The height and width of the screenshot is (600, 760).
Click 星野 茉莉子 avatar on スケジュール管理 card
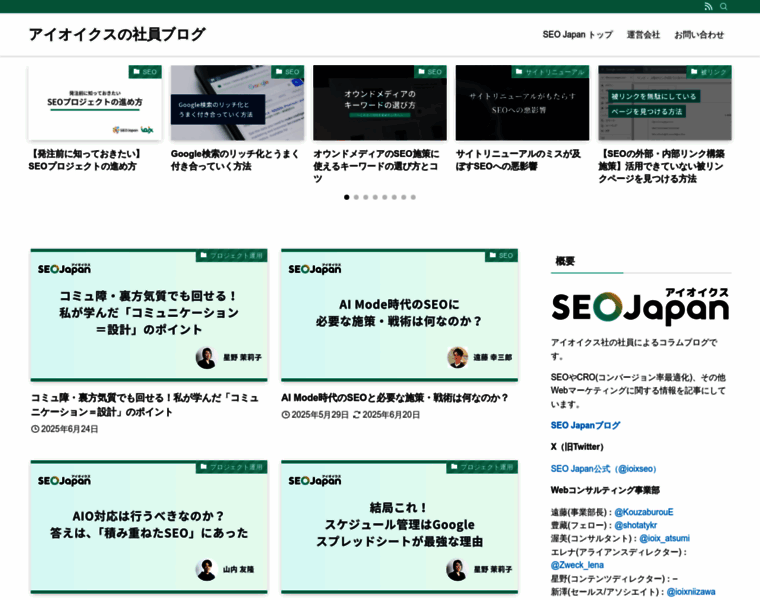[x=457, y=569]
